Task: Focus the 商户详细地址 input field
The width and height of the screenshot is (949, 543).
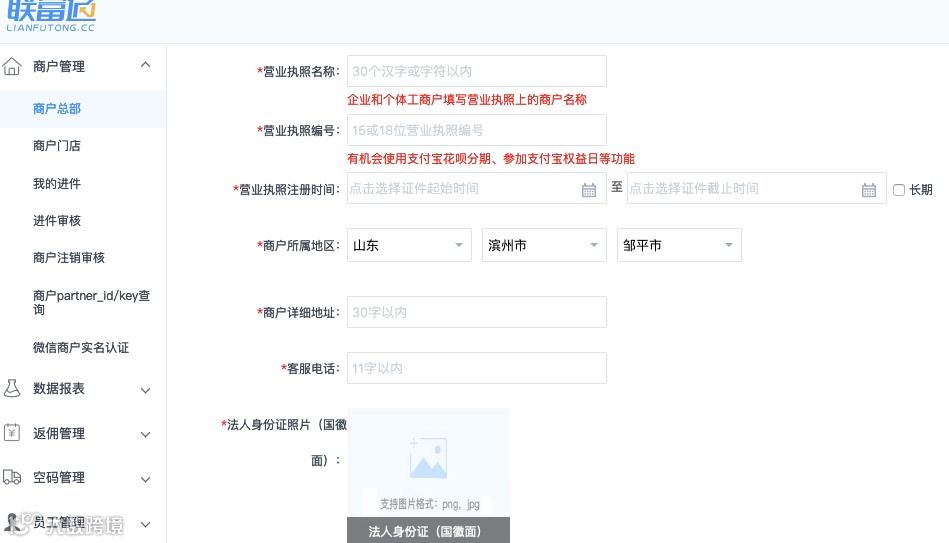Action: pos(476,312)
